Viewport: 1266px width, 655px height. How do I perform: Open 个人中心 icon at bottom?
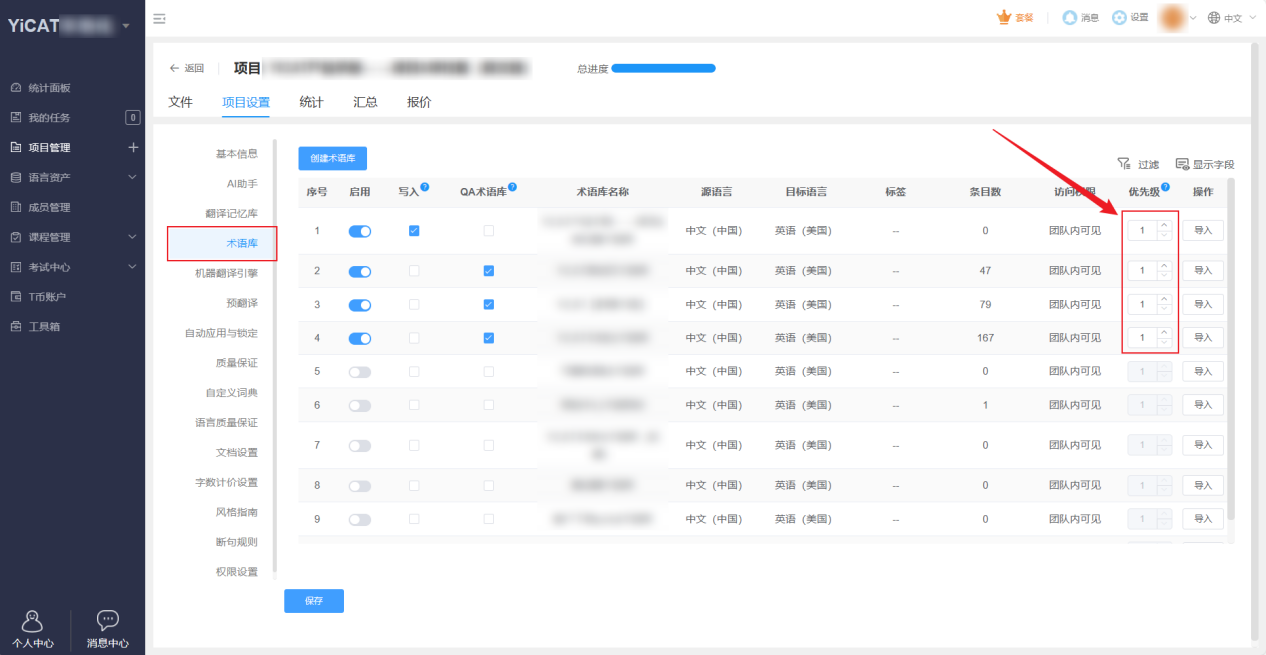click(x=33, y=629)
